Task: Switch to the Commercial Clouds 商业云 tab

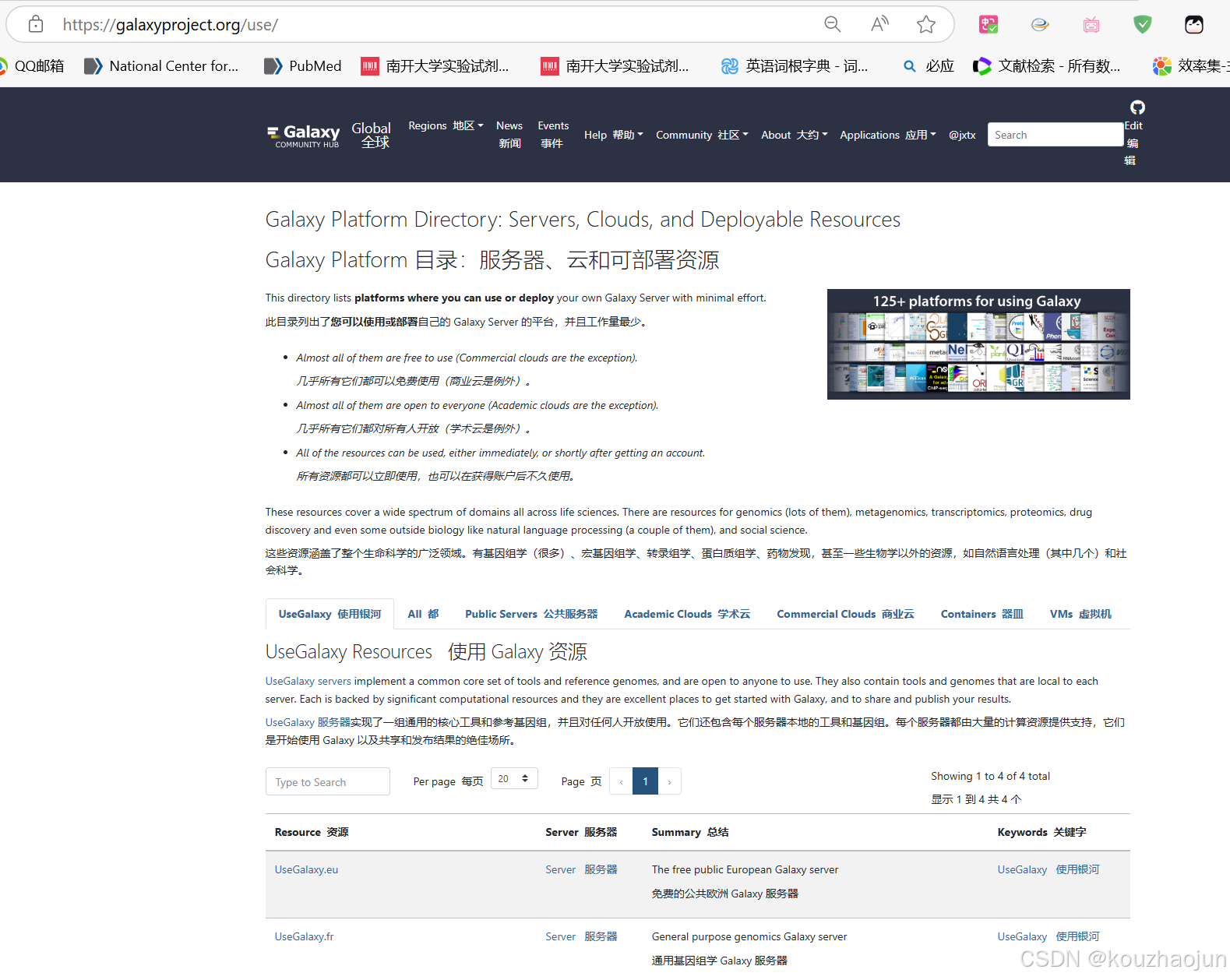Action: (845, 614)
